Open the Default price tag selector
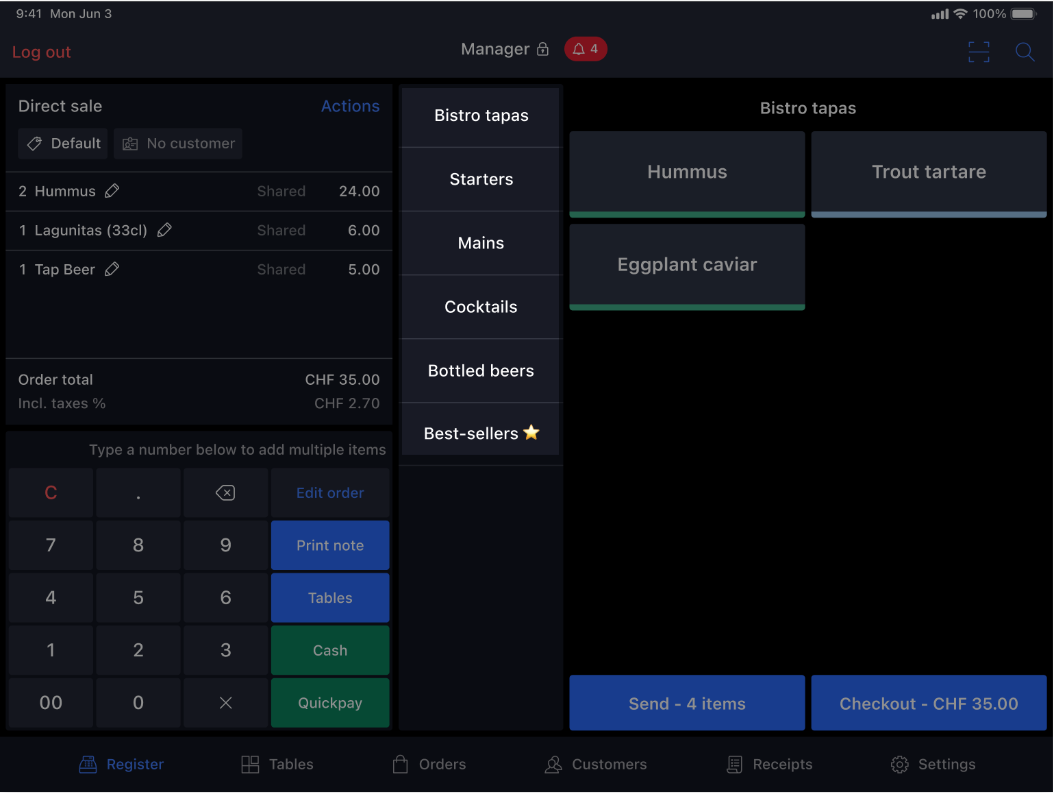The height and width of the screenshot is (793, 1053). pyautogui.click(x=63, y=144)
